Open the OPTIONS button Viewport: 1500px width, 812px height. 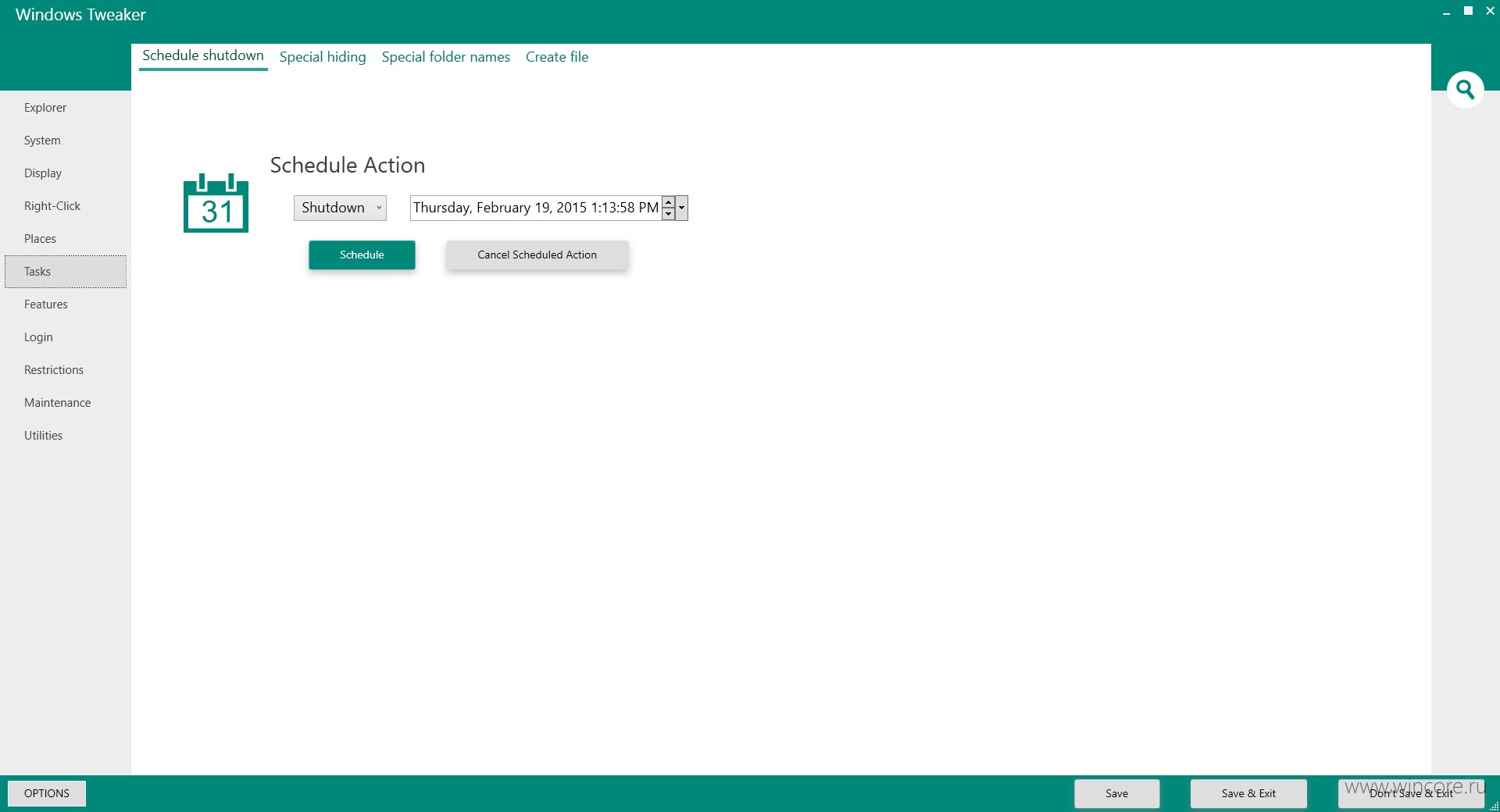pyautogui.click(x=47, y=793)
